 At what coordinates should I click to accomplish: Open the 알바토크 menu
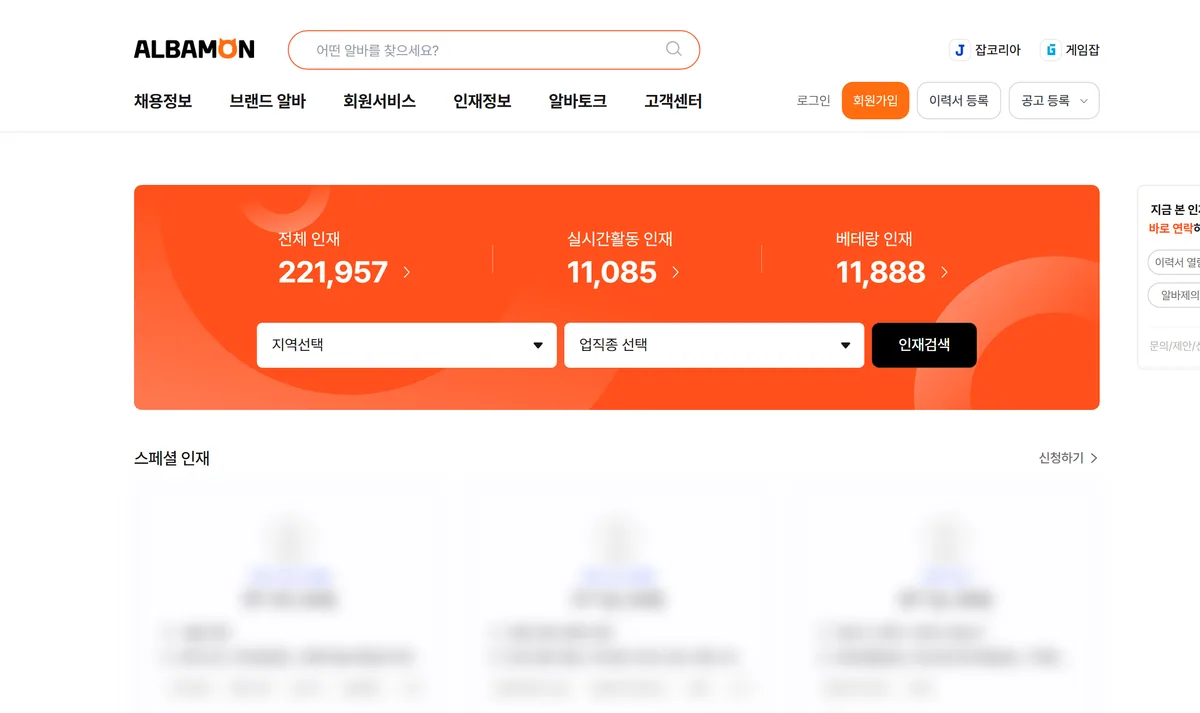[x=577, y=101]
